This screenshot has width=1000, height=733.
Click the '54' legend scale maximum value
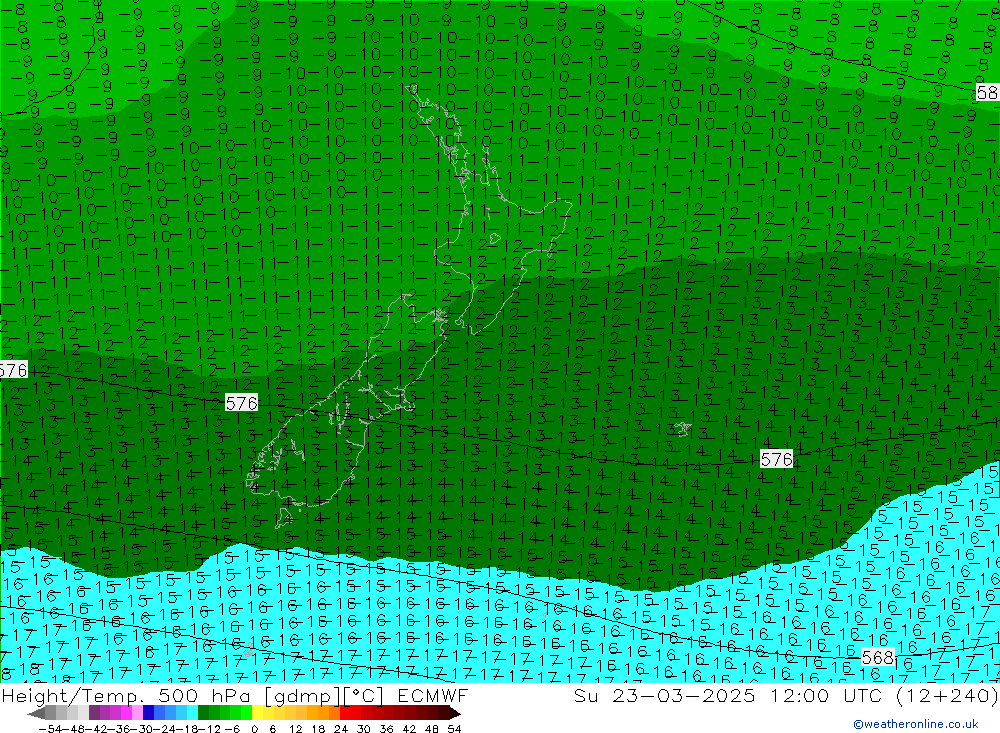click(x=454, y=729)
